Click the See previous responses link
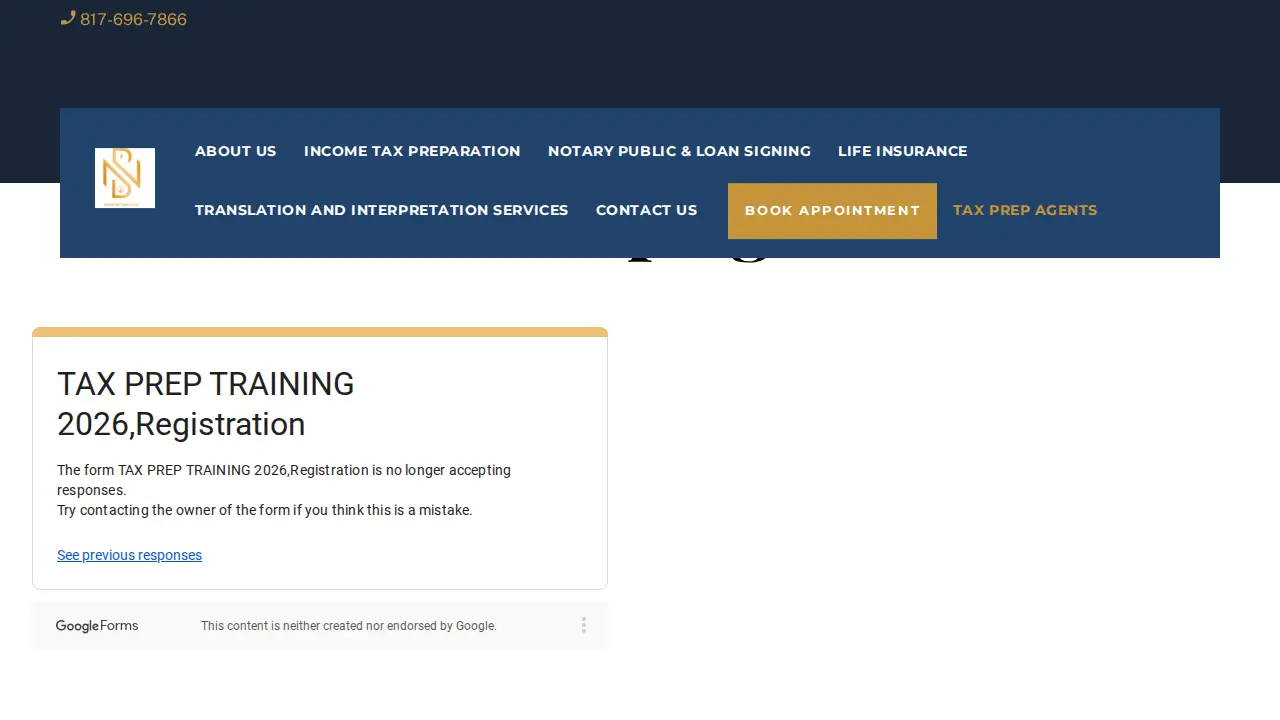 129,555
